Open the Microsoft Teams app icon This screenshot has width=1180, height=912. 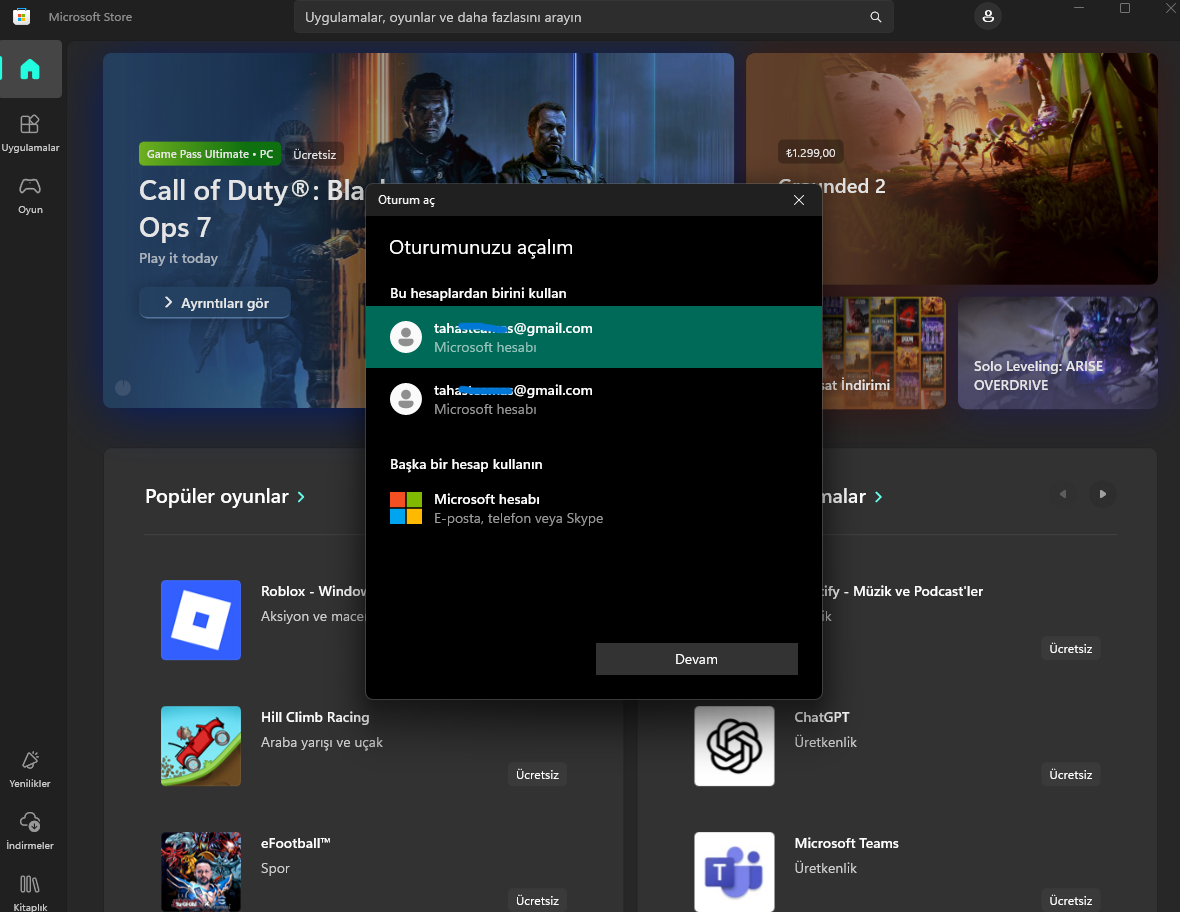tap(734, 871)
